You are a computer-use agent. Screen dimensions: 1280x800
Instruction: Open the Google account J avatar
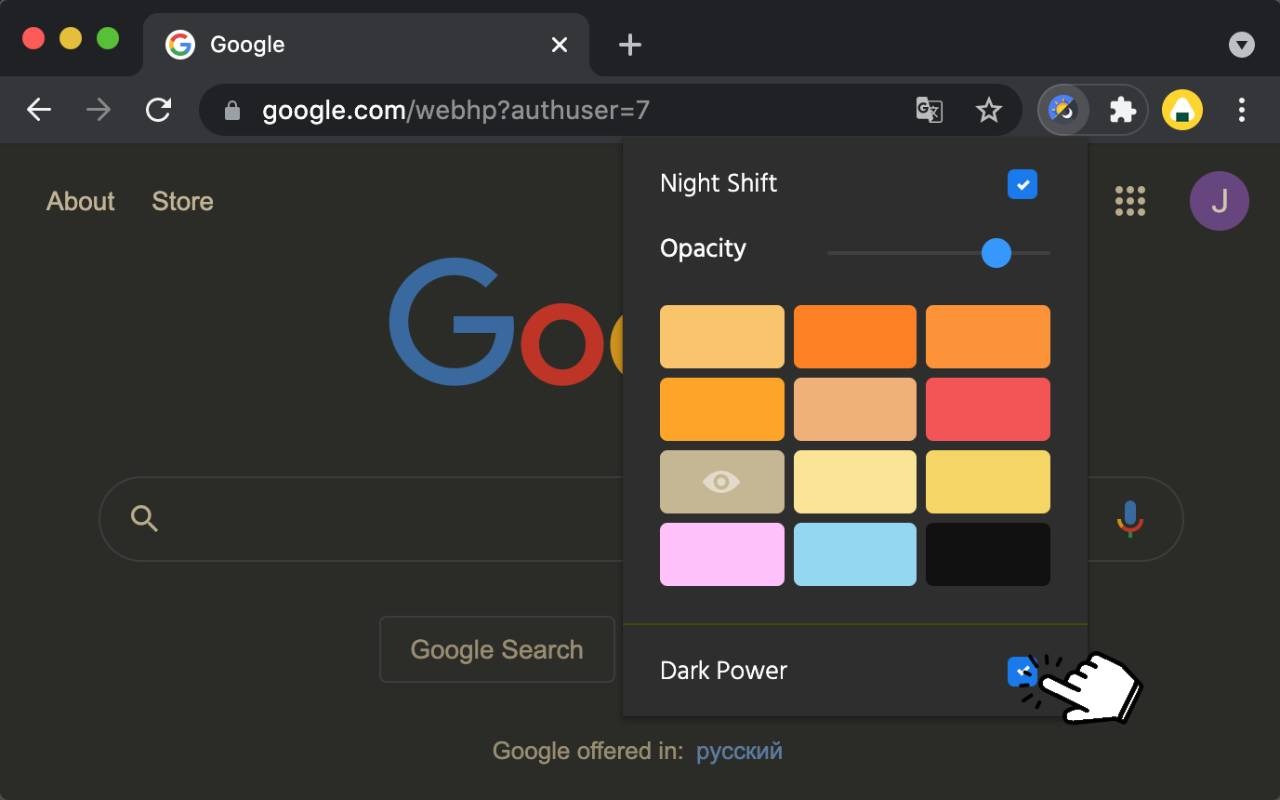tap(1219, 201)
